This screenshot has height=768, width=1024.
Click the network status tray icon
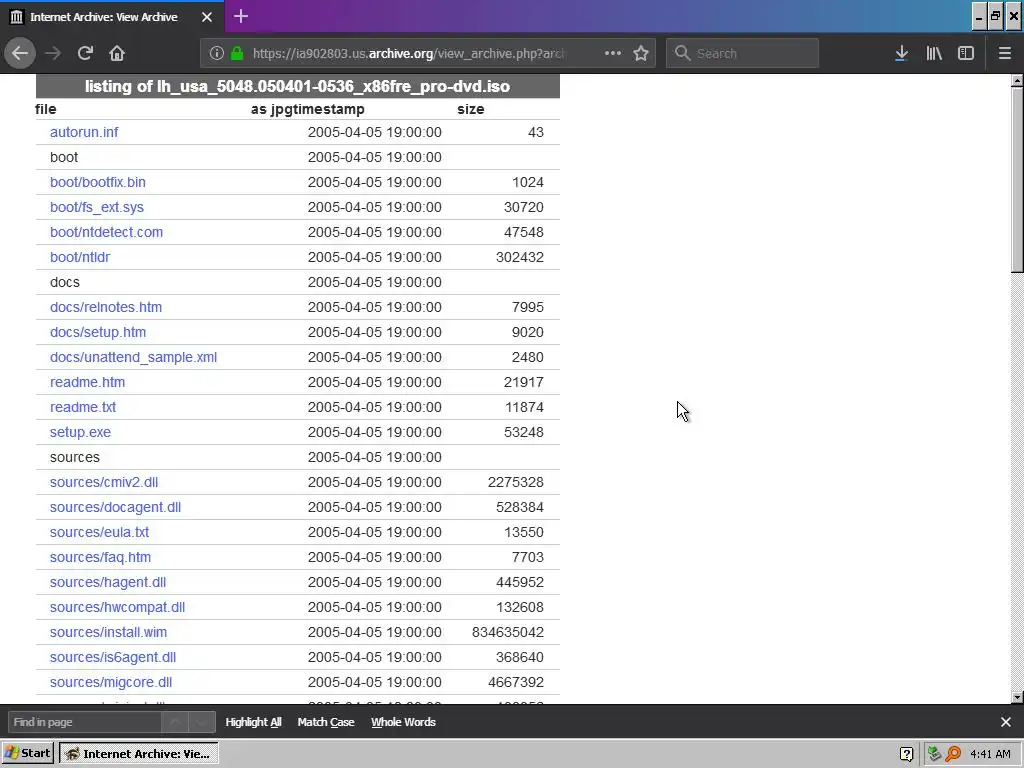pos(935,754)
